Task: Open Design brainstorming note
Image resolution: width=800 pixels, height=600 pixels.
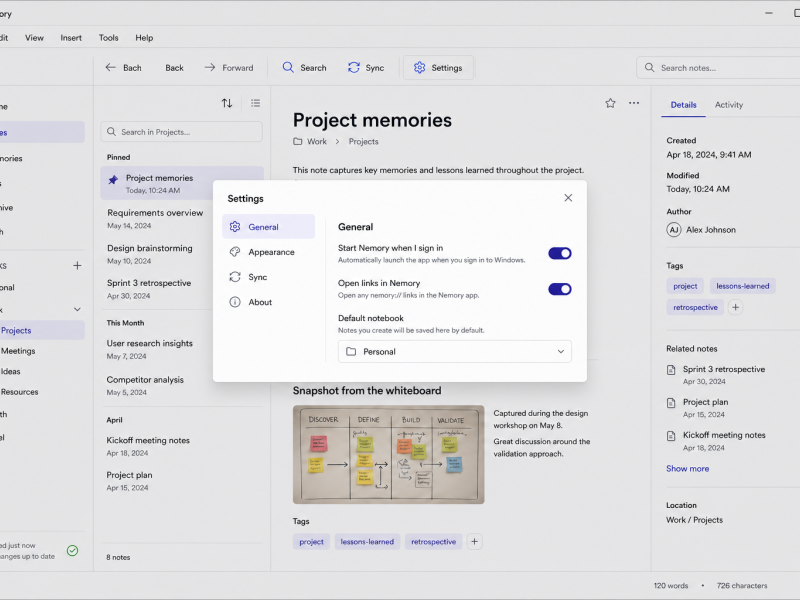Action: (x=150, y=254)
